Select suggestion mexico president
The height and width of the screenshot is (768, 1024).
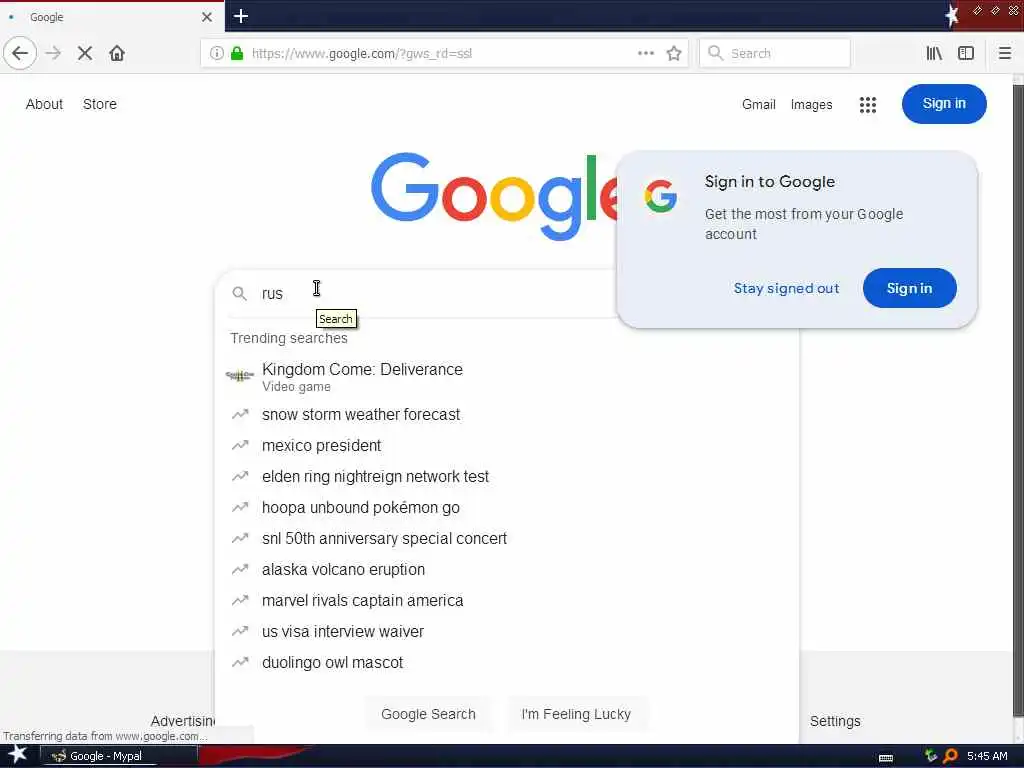(507, 445)
